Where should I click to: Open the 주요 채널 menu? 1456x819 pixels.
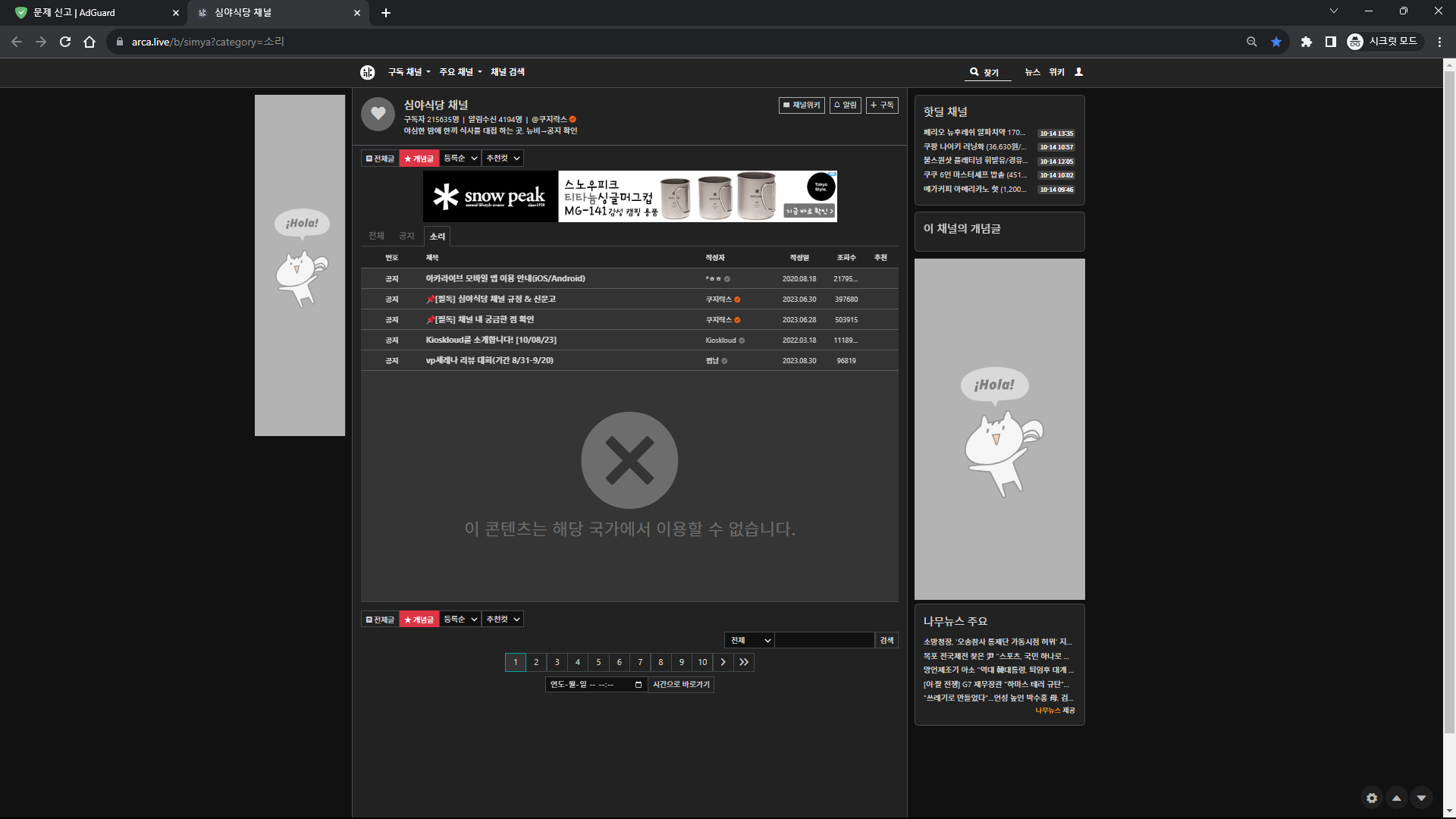459,72
